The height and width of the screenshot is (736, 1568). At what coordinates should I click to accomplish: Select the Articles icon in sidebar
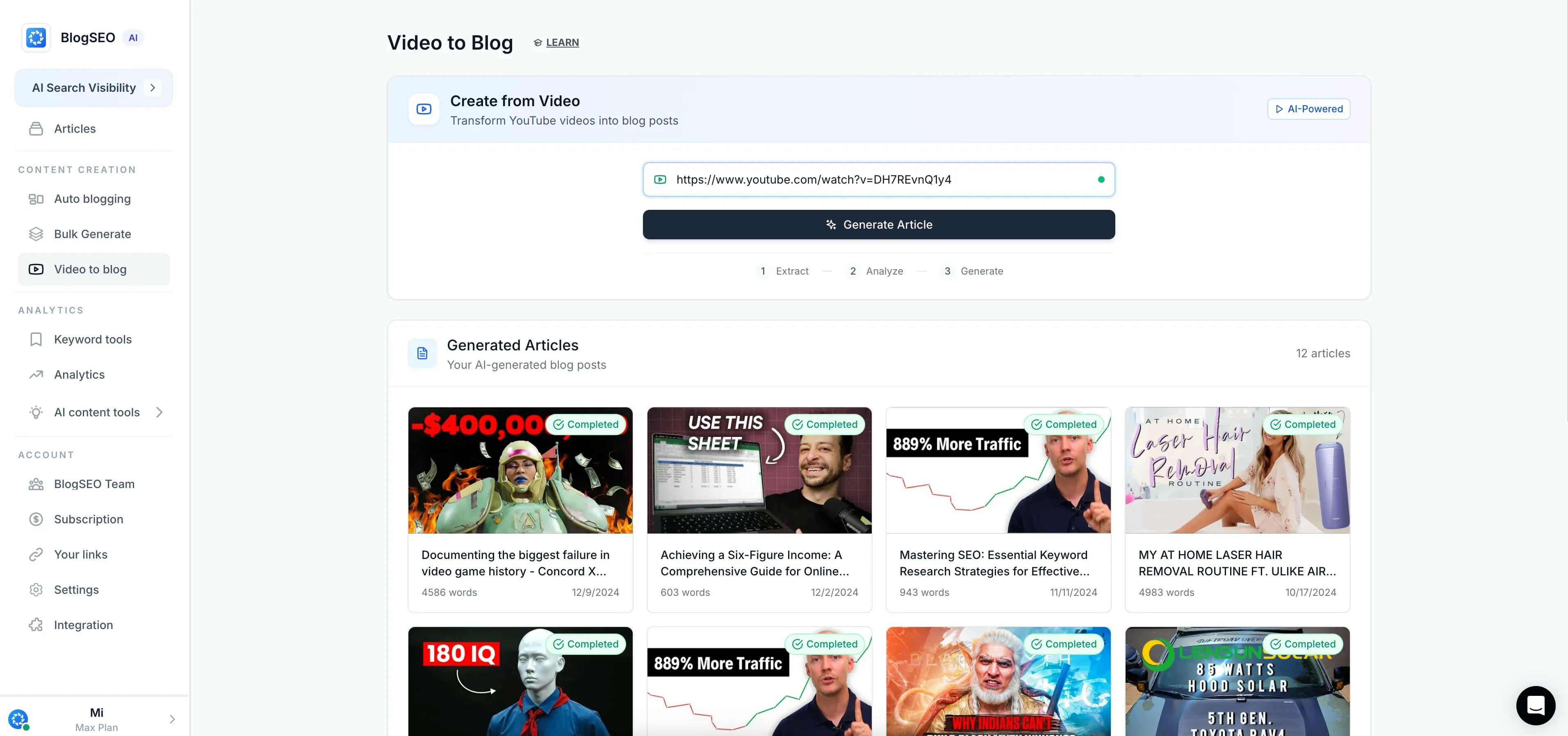coord(36,128)
